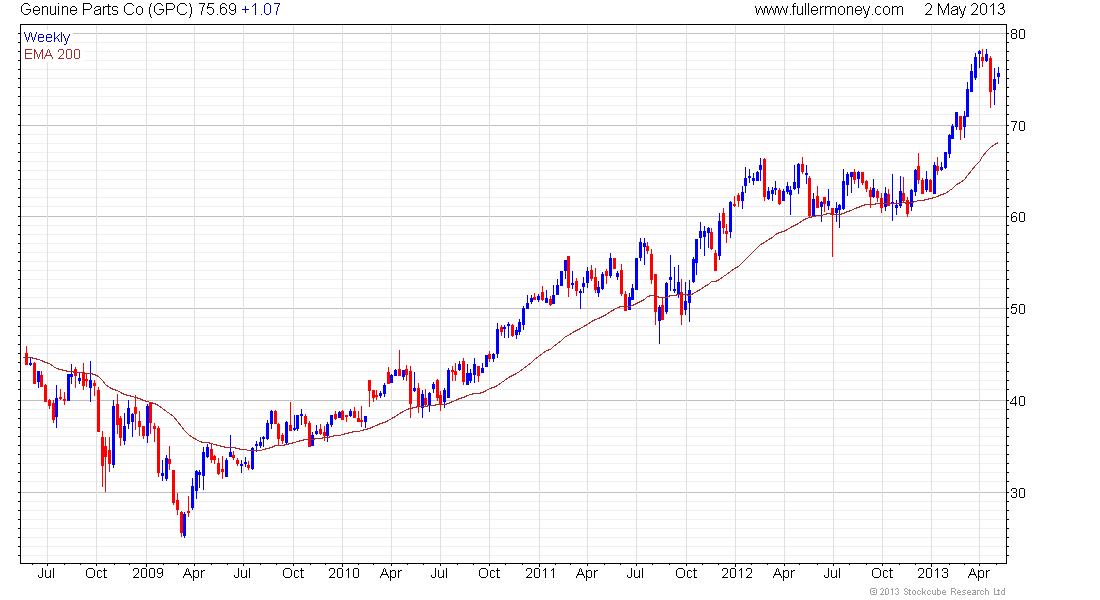
Task: Click the 'Genuine Parts Co (GPC)' chart title
Action: [x=106, y=10]
